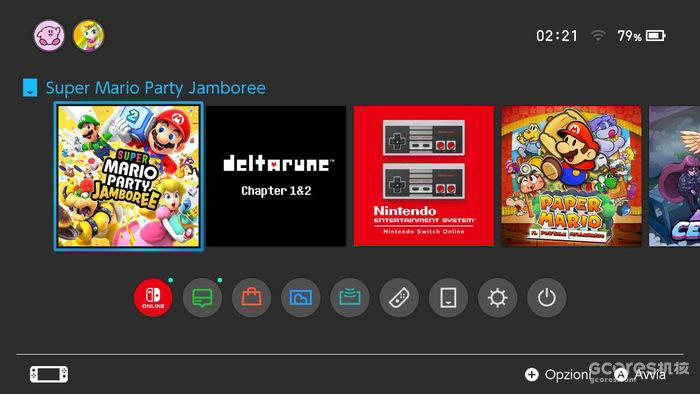Open Nintendo Switch Online red icon
The height and width of the screenshot is (394, 700).
[153, 298]
